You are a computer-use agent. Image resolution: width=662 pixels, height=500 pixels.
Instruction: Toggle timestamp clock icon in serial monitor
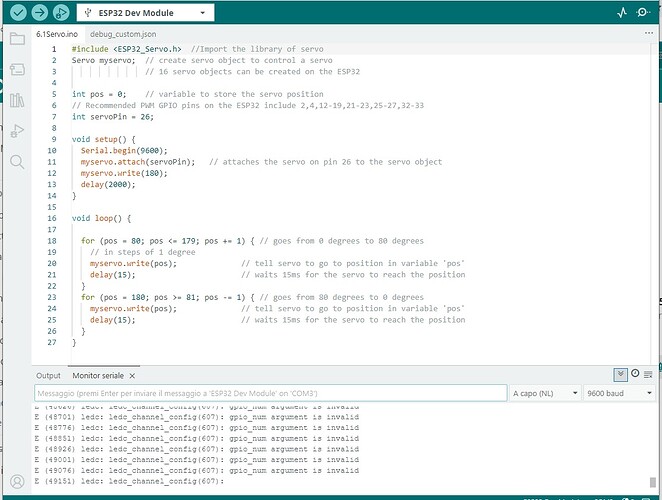coord(635,374)
